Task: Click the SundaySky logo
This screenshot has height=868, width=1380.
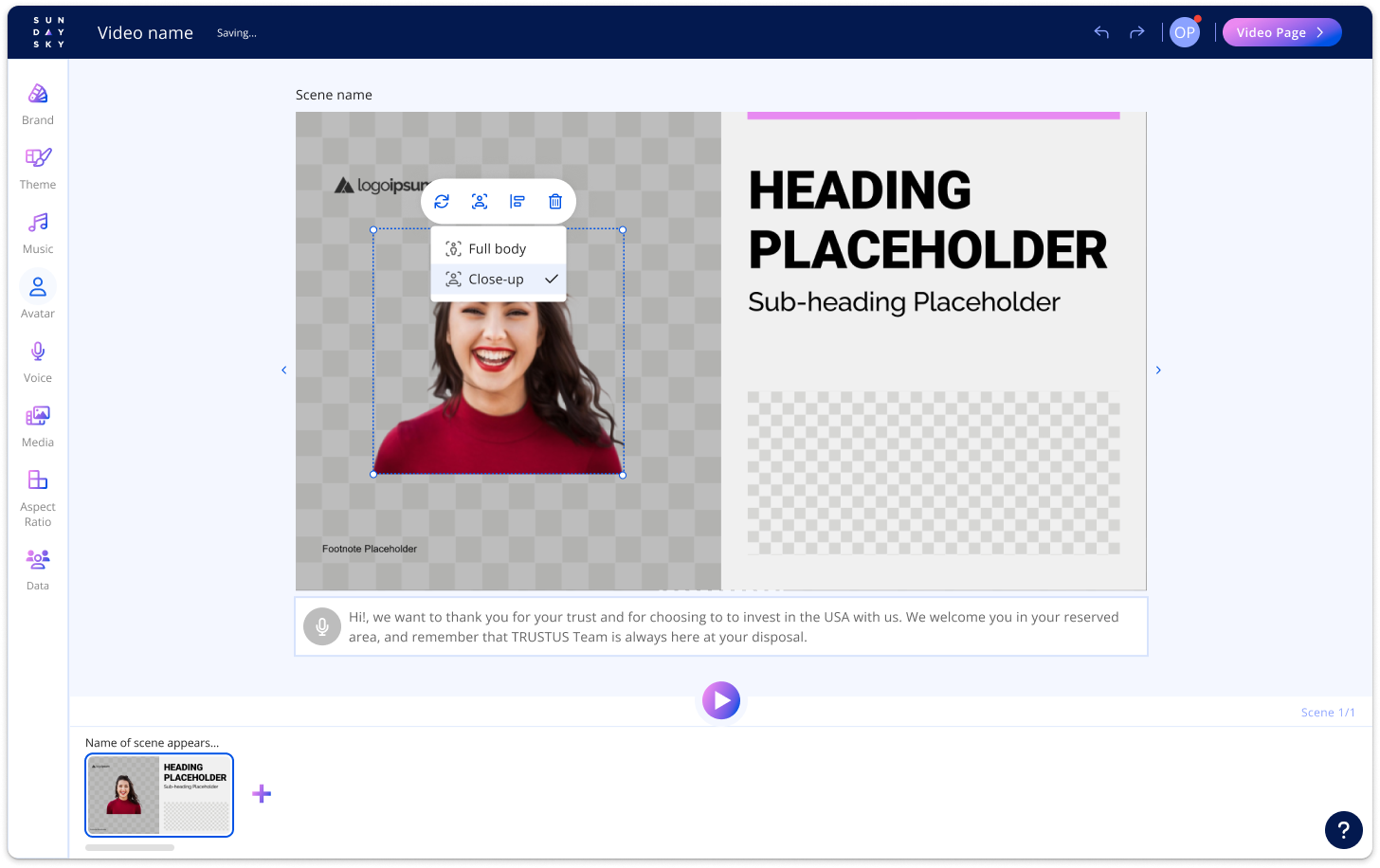Action: tap(48, 32)
